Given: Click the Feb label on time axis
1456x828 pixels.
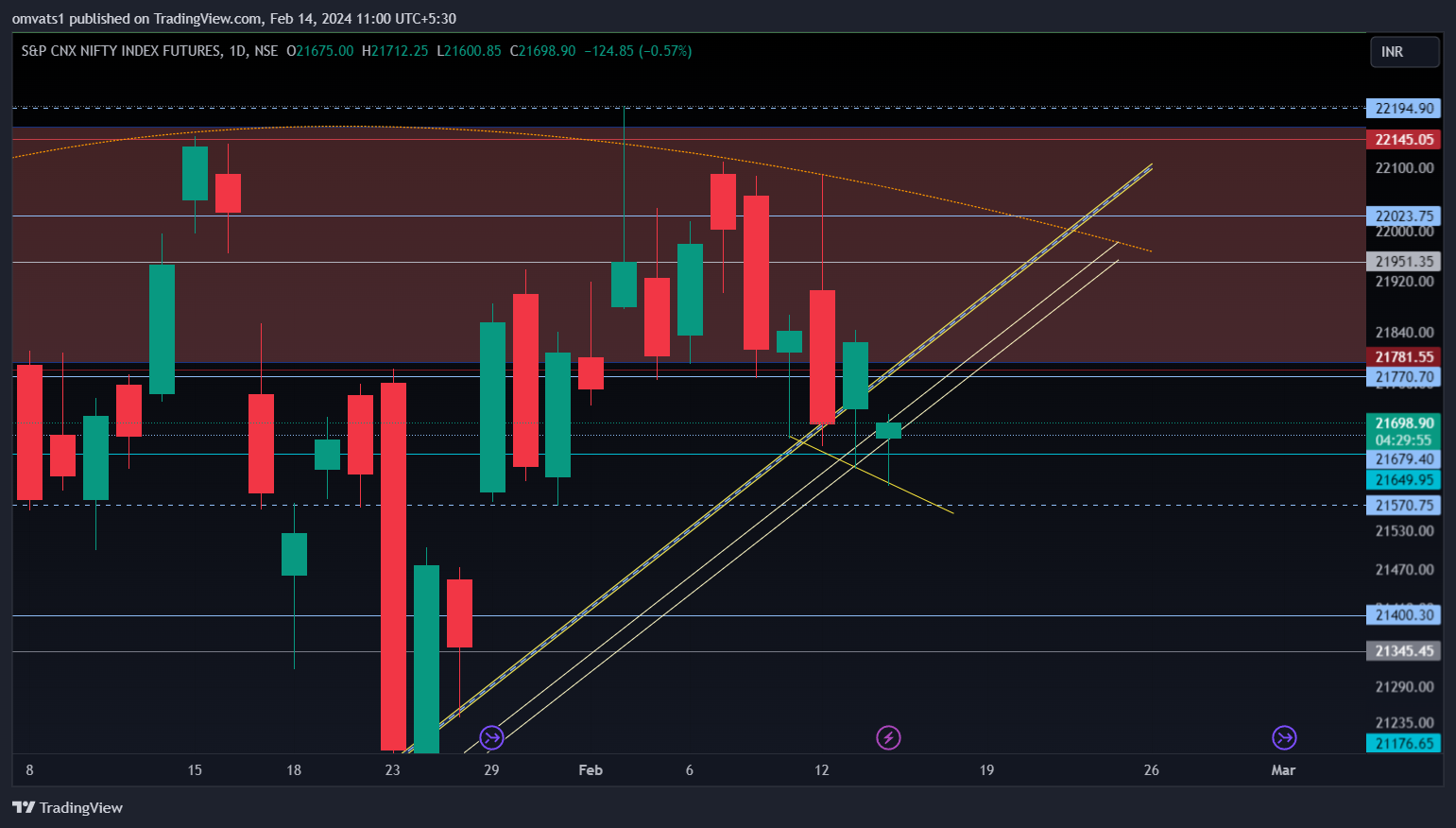Looking at the screenshot, I should click(x=591, y=769).
